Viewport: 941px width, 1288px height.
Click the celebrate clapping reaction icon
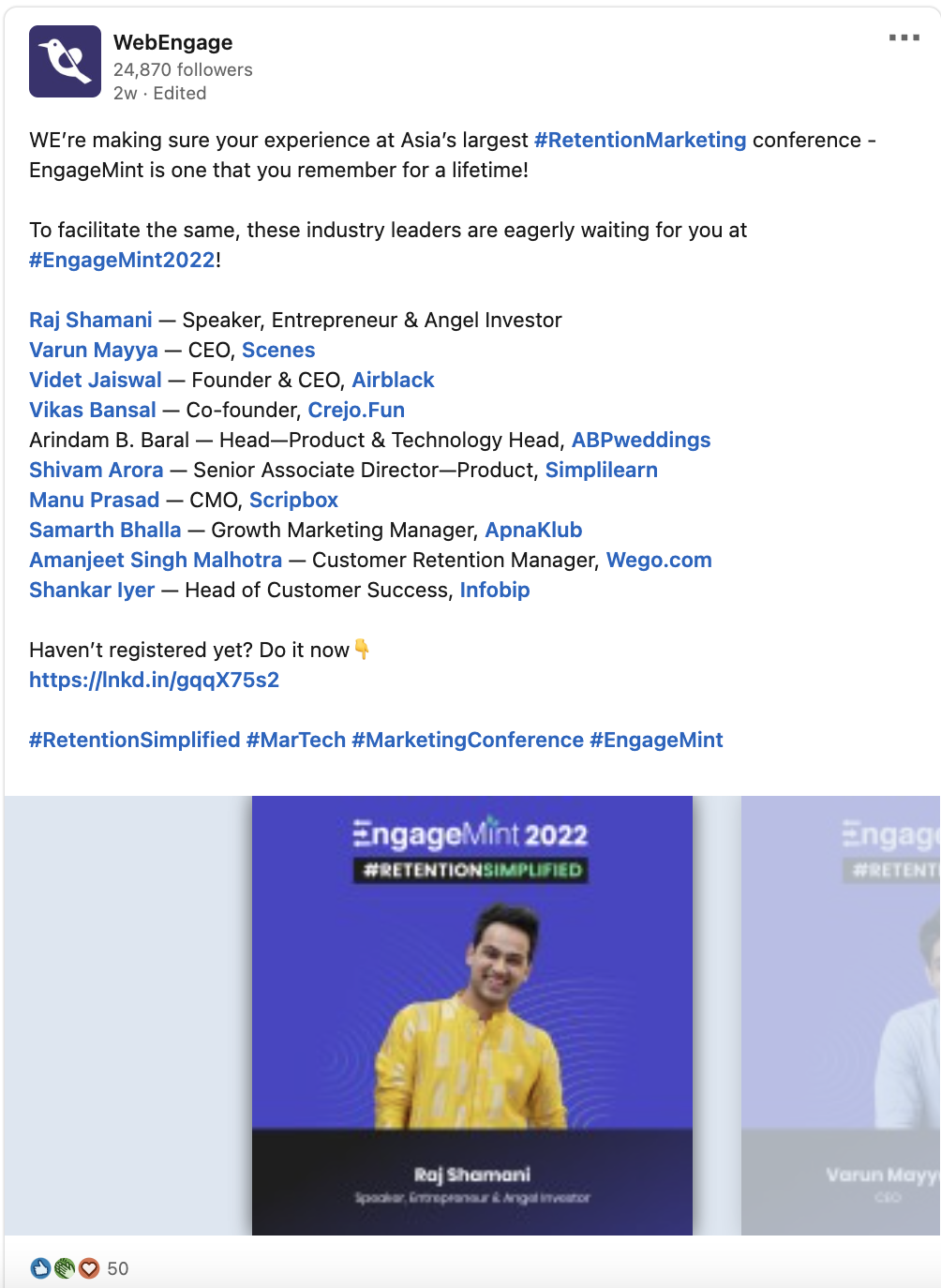pyautogui.click(x=65, y=1268)
